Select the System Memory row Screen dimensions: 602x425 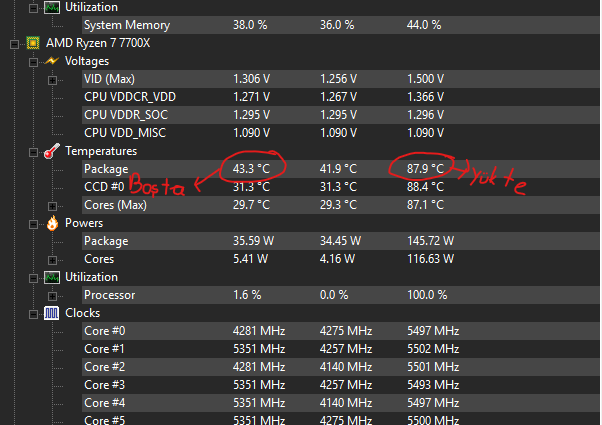[x=126, y=25]
